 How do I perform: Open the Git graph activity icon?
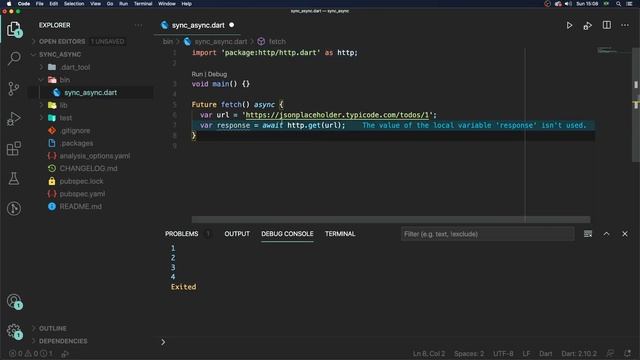point(14,209)
